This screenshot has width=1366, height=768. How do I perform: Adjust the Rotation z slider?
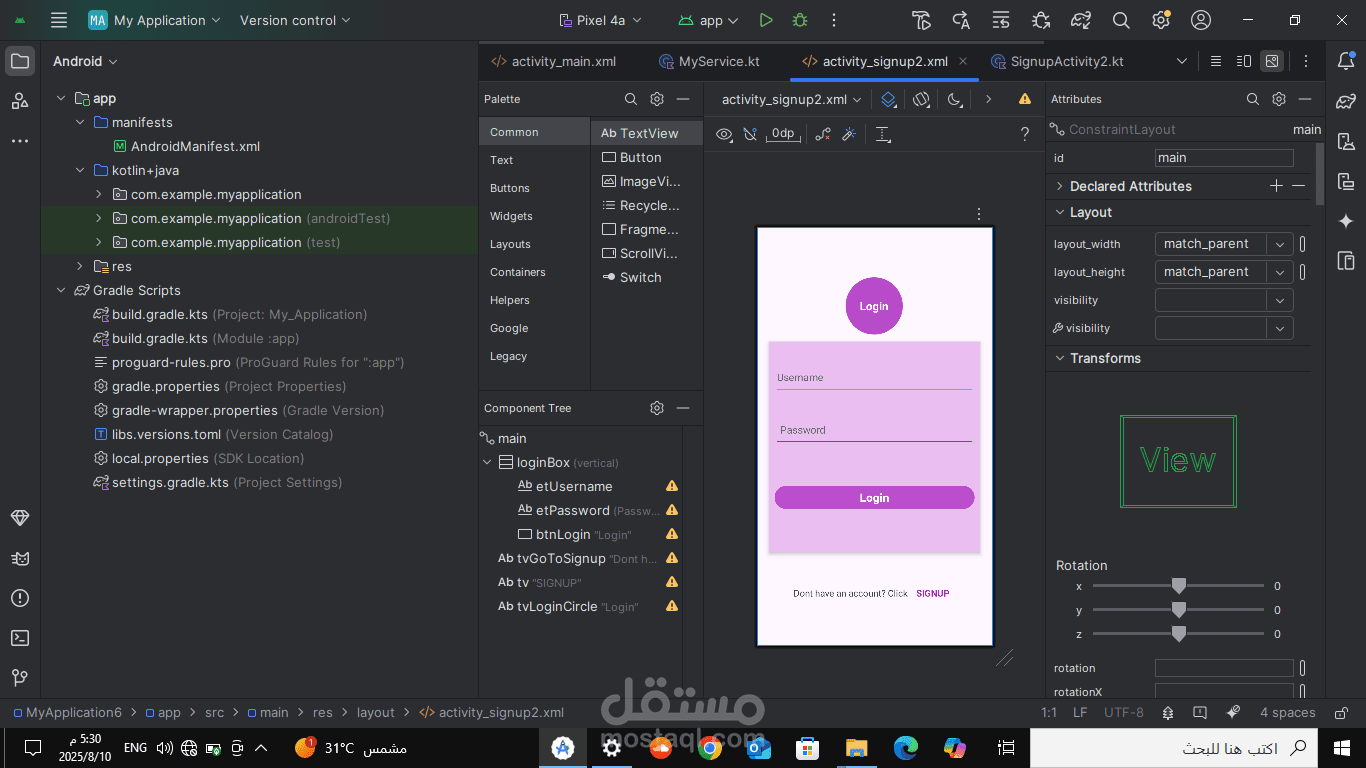click(x=1179, y=634)
